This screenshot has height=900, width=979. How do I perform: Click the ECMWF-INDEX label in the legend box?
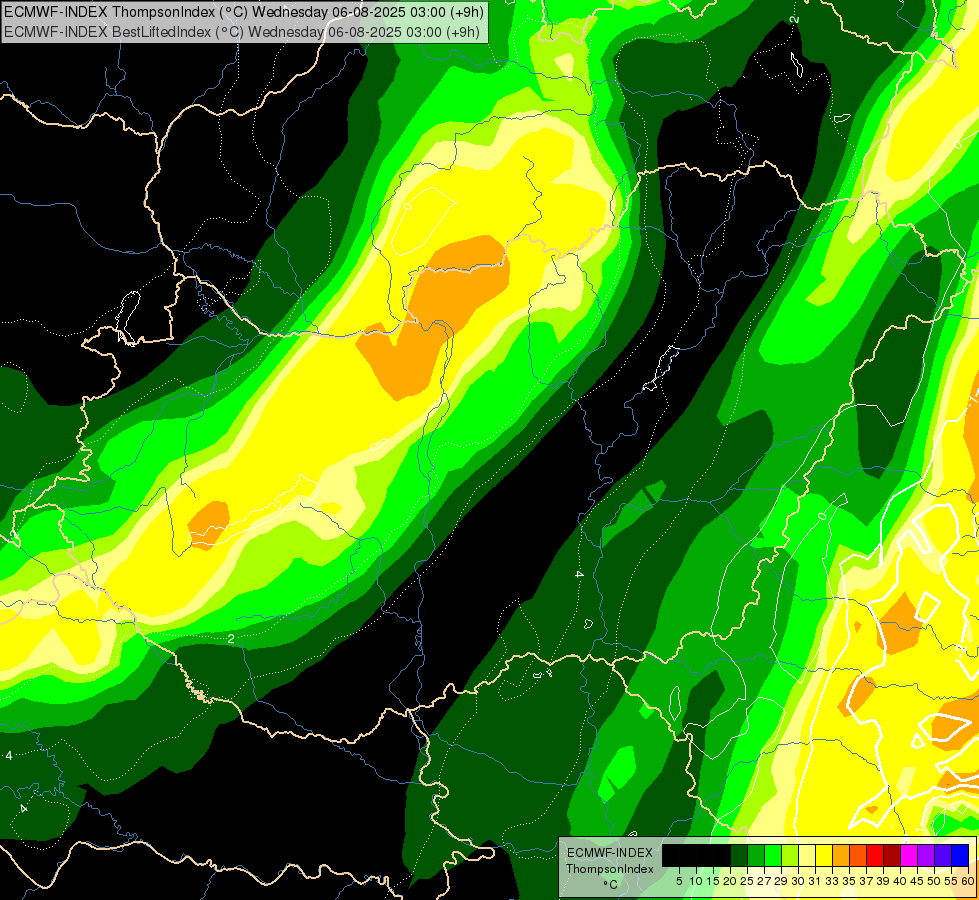610,853
